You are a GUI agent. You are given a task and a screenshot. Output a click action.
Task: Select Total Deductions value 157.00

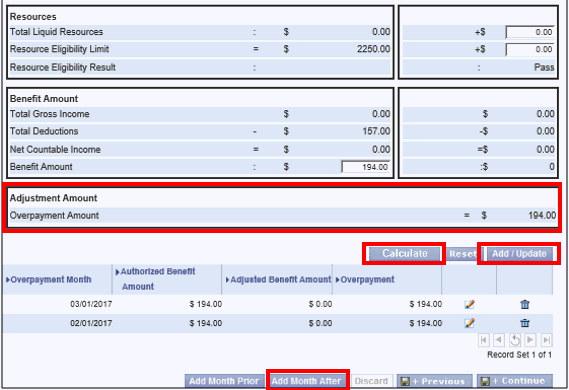pos(376,131)
